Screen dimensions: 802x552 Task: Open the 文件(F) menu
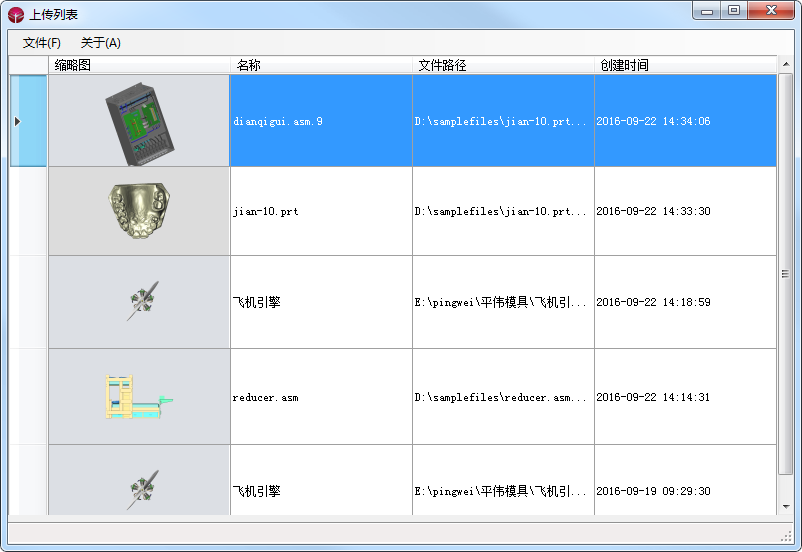[x=42, y=43]
